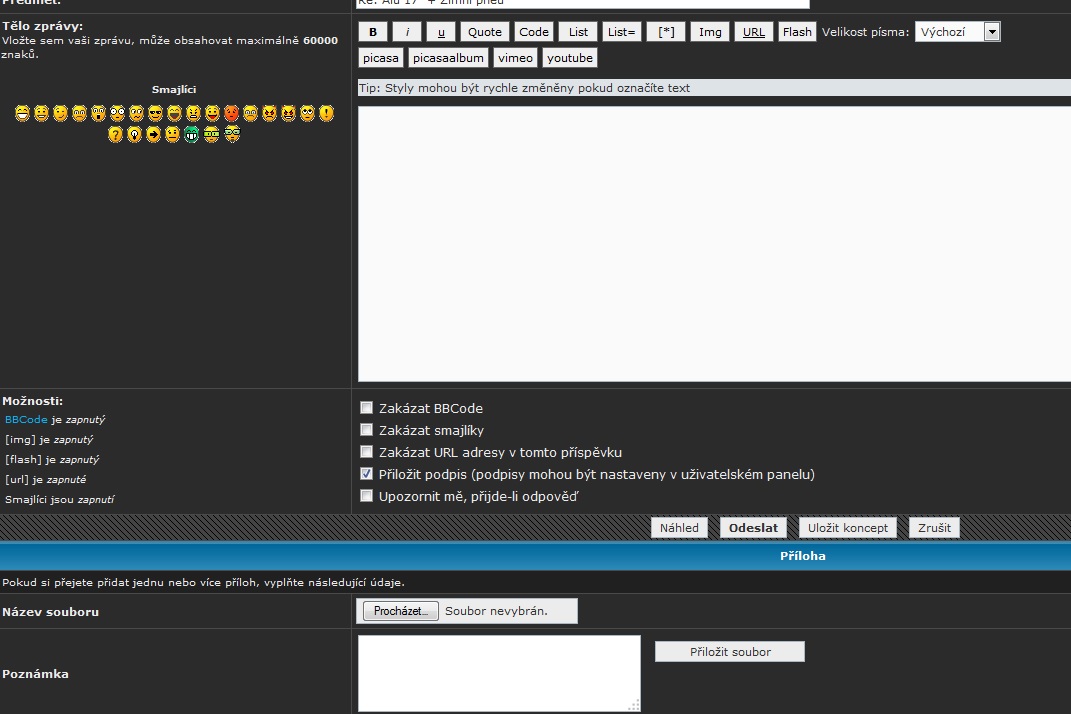This screenshot has height=714, width=1071.
Task: Follow the BBCode link under Možnosti
Action: point(26,420)
